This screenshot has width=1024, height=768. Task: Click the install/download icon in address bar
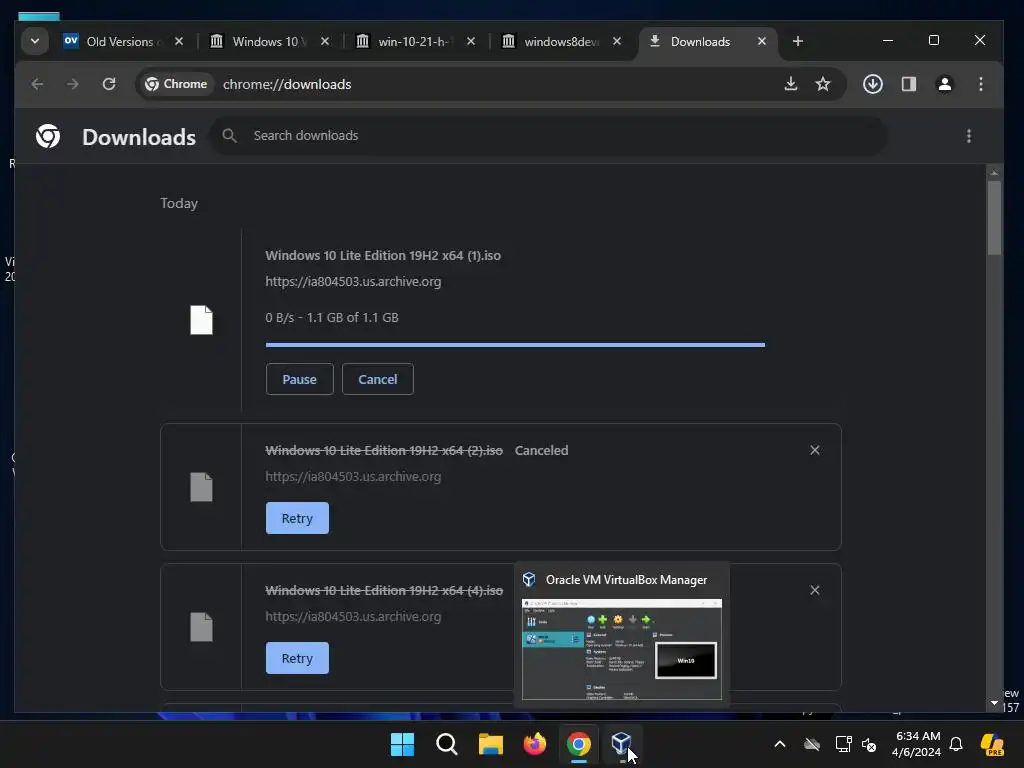click(x=791, y=84)
